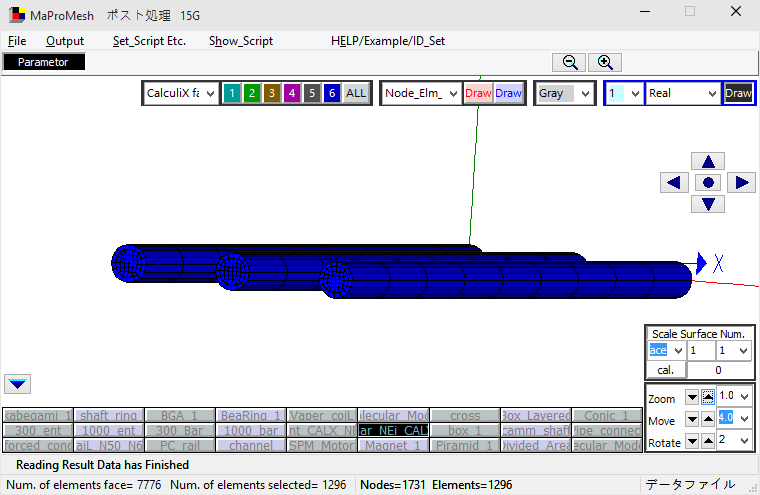Load the Piramid_1 example
This screenshot has height=495, width=760.
coord(465,445)
